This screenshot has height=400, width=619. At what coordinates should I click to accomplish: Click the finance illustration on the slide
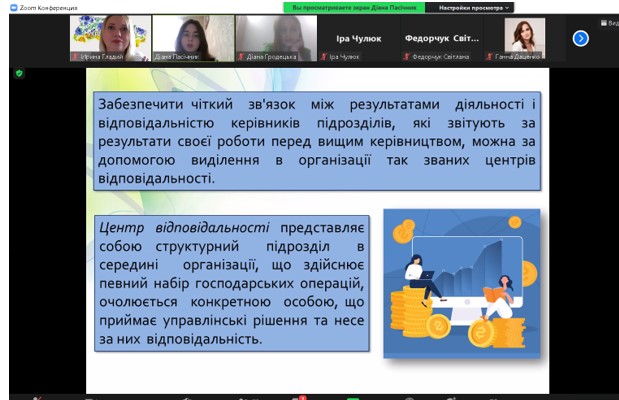461,283
